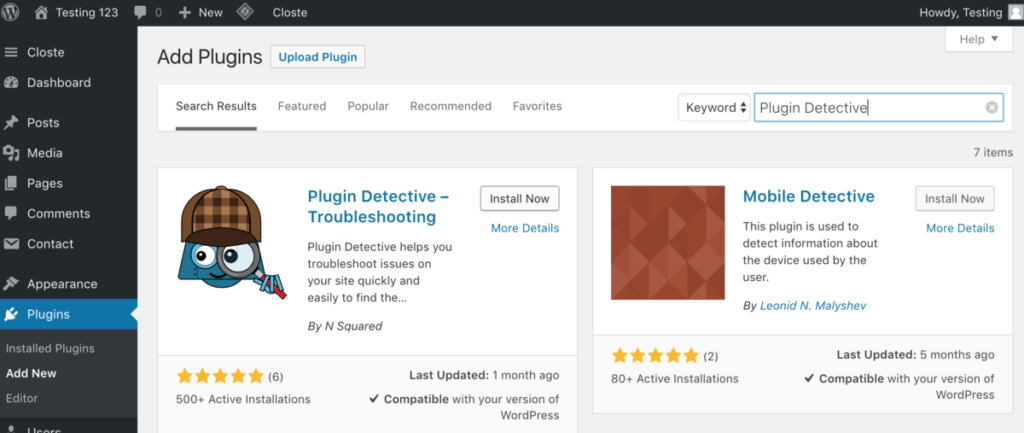Open the WordPress logo menu
This screenshot has height=433, width=1024.
click(10, 12)
